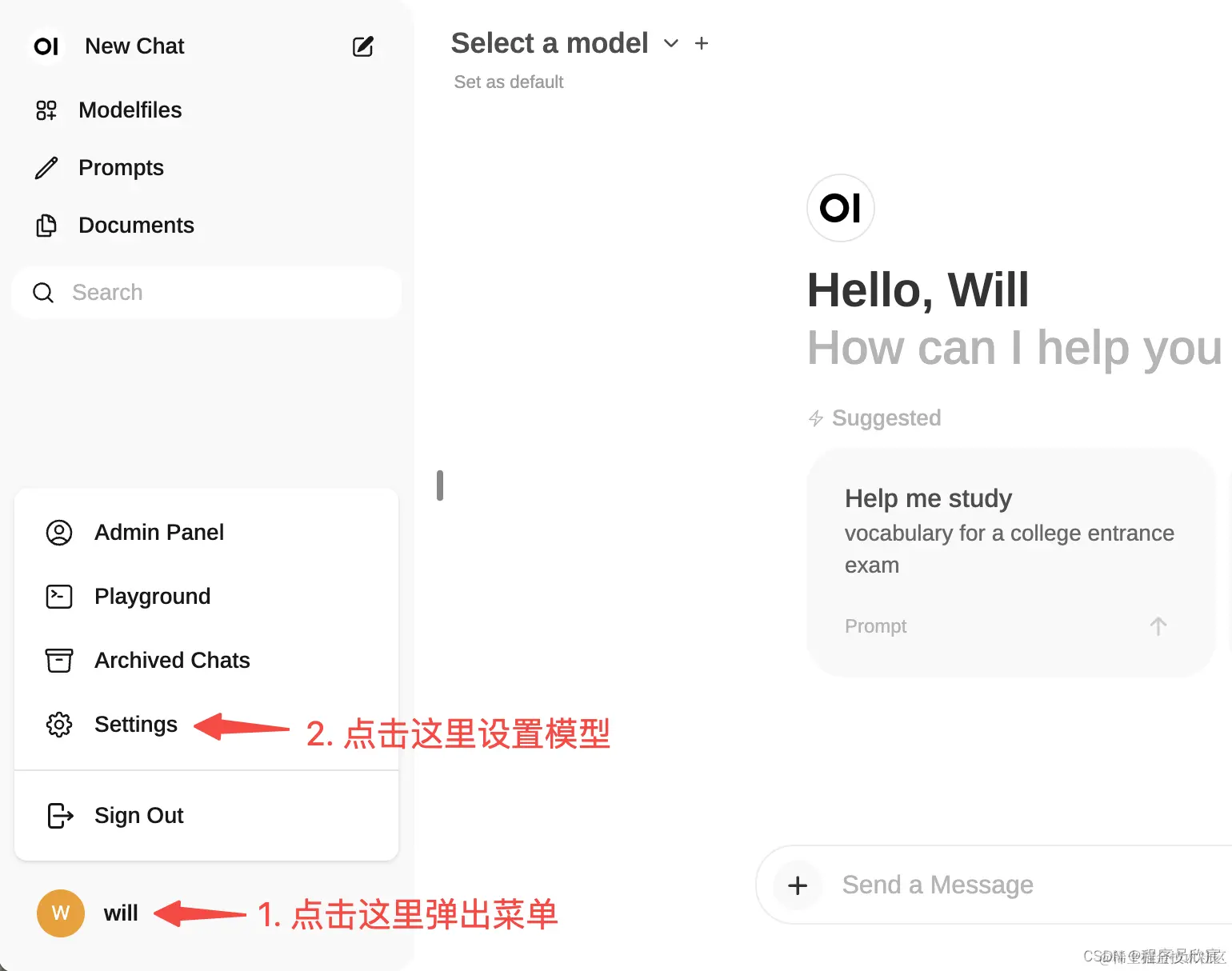Focus the sidebar Search field

click(206, 293)
